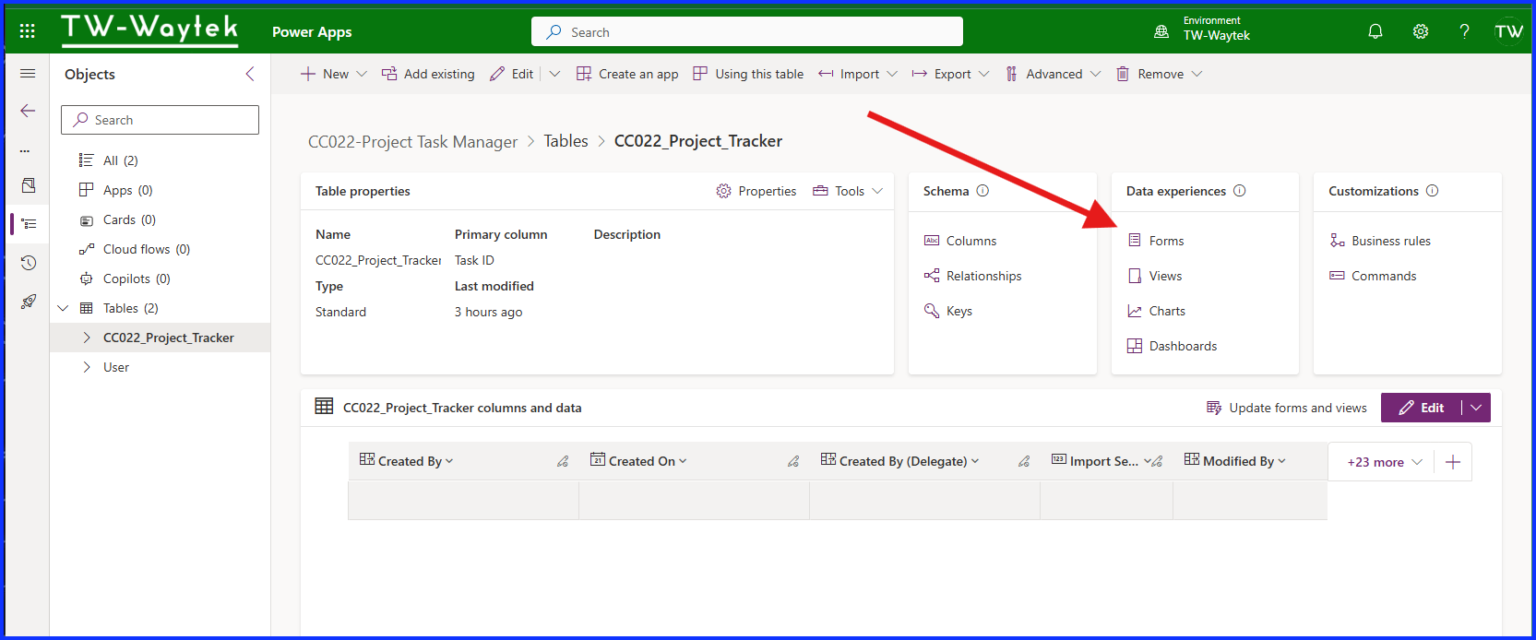This screenshot has height=640, width=1536.
Task: Select the Cards icon under Objects
Action: [x=88, y=219]
